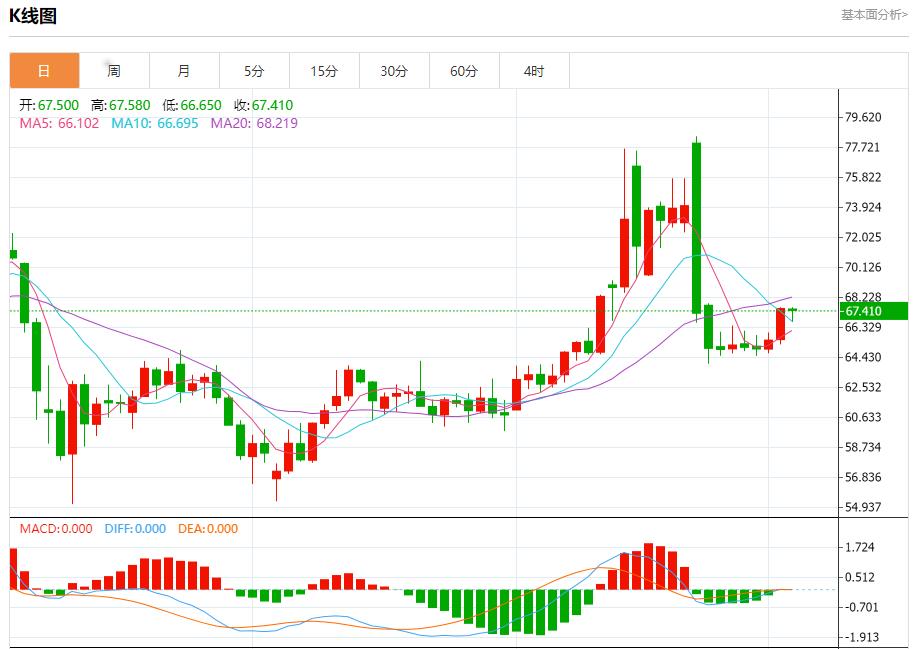Select the 日 daily chart tab
Screen dimensions: 916x649
pos(44,71)
